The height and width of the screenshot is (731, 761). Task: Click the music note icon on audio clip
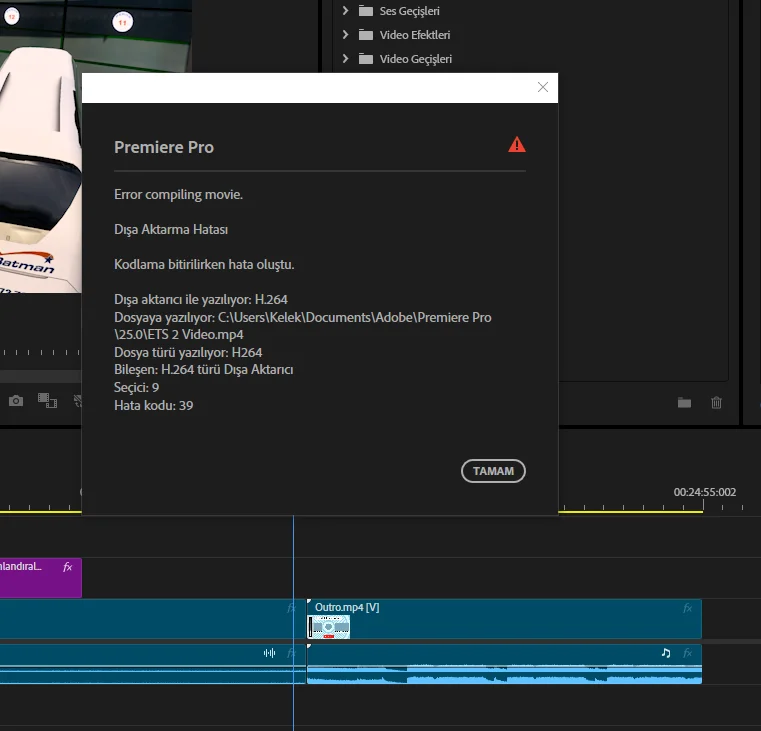click(x=666, y=653)
